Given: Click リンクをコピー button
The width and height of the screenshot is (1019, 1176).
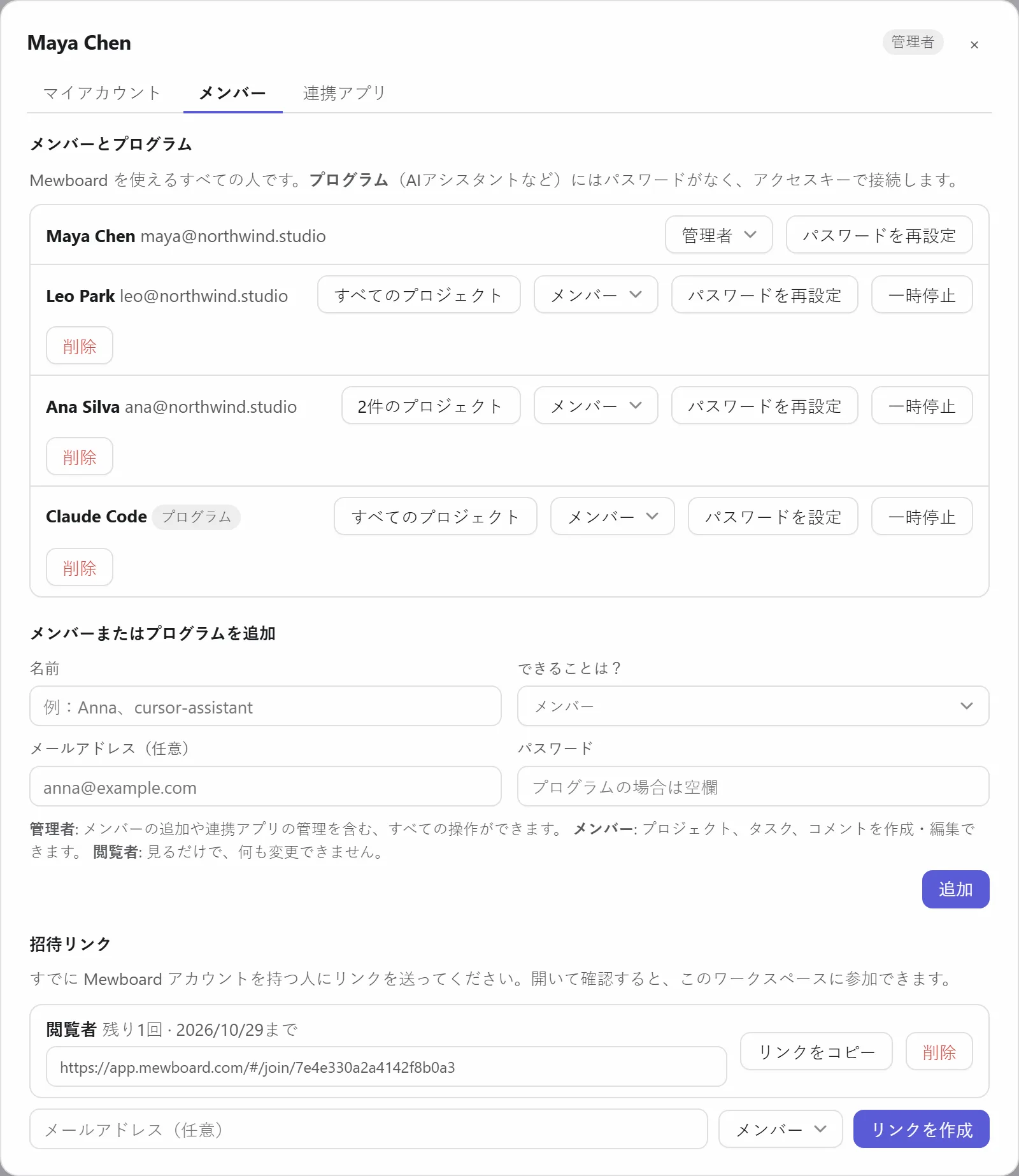Looking at the screenshot, I should [816, 1052].
